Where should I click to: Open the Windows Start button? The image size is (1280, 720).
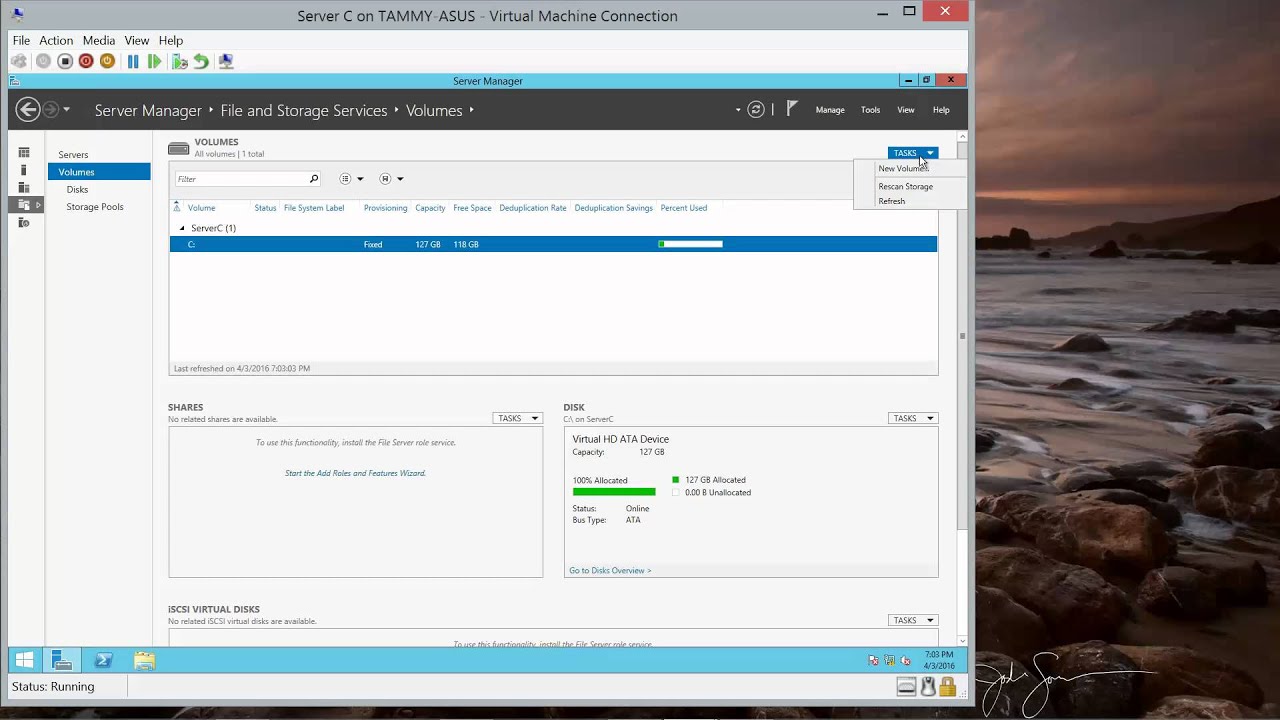tap(24, 660)
